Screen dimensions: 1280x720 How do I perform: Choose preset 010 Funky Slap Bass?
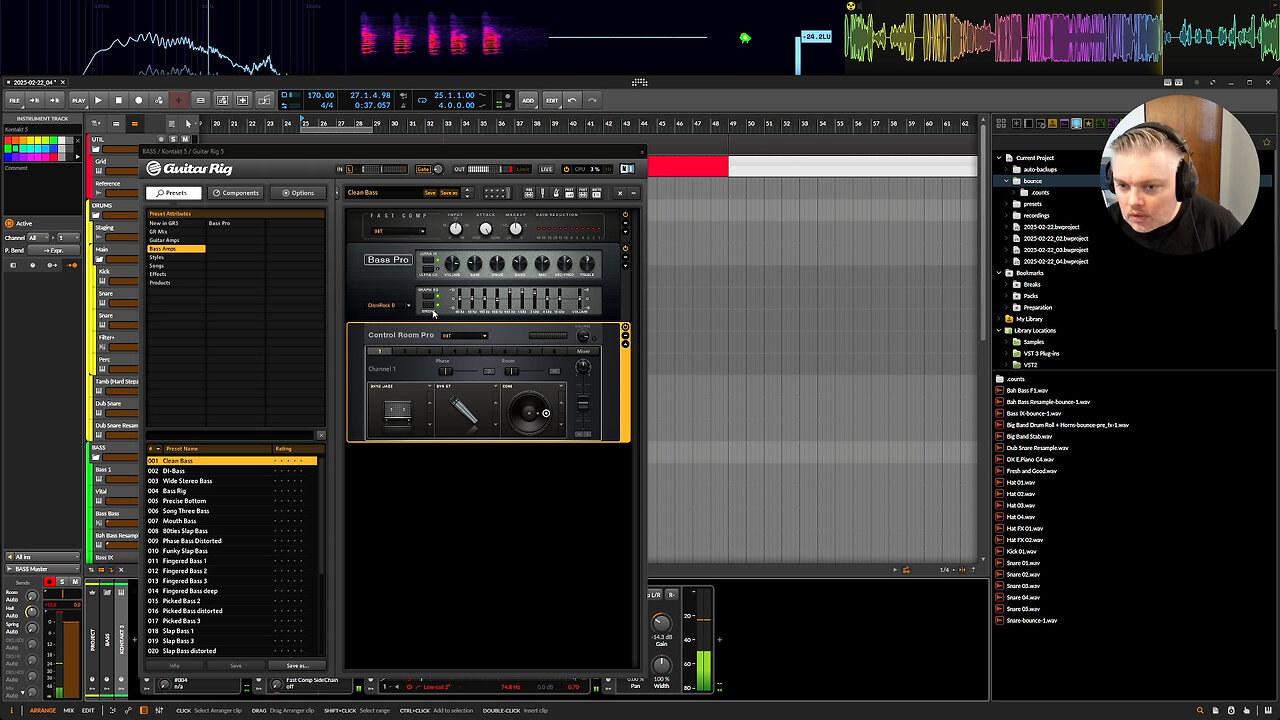232,551
